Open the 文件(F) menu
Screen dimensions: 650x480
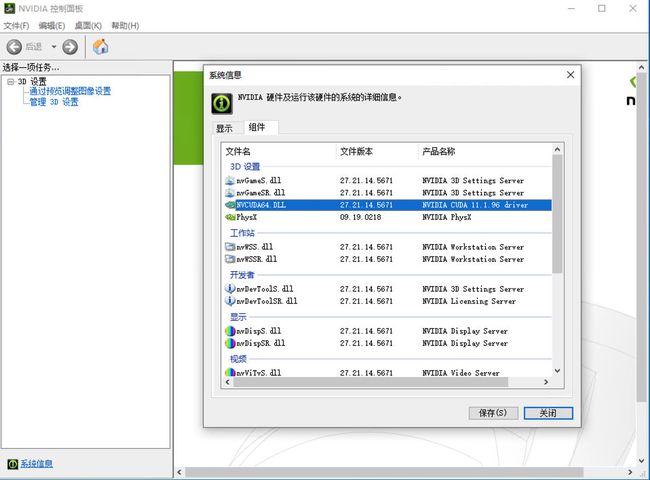point(17,26)
